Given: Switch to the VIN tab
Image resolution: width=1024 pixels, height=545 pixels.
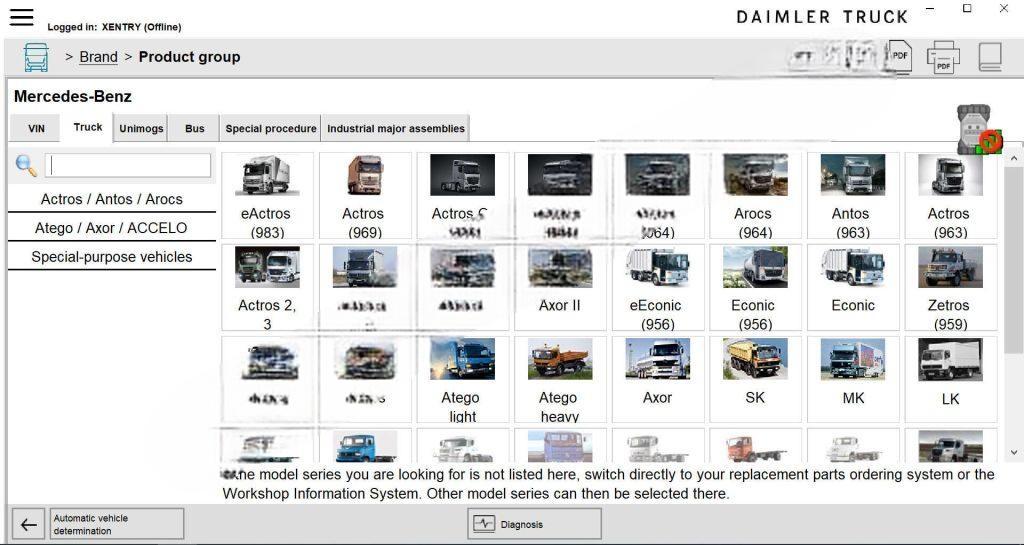Looking at the screenshot, I should pyautogui.click(x=37, y=129).
